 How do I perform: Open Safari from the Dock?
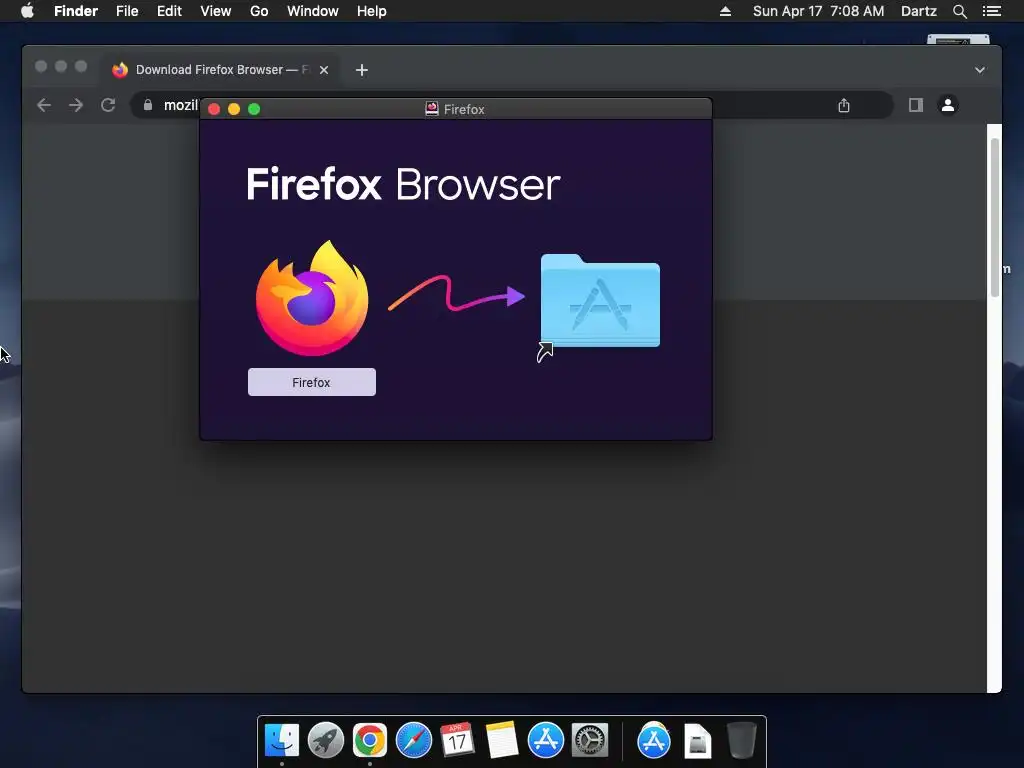click(414, 741)
